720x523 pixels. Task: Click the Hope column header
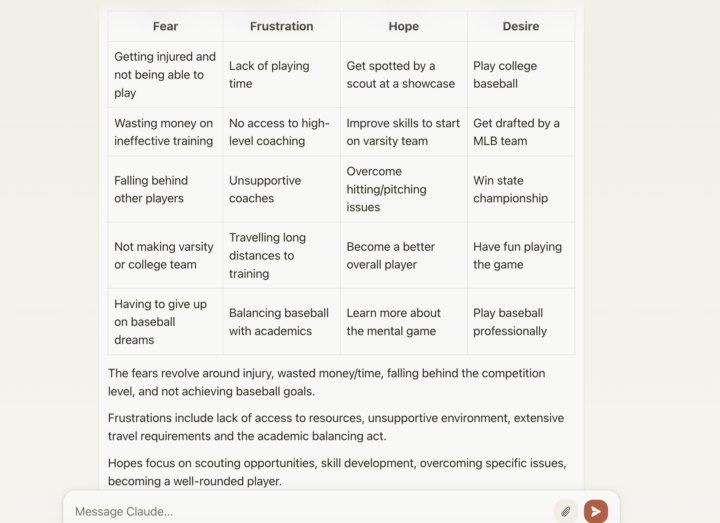pyautogui.click(x=403, y=26)
